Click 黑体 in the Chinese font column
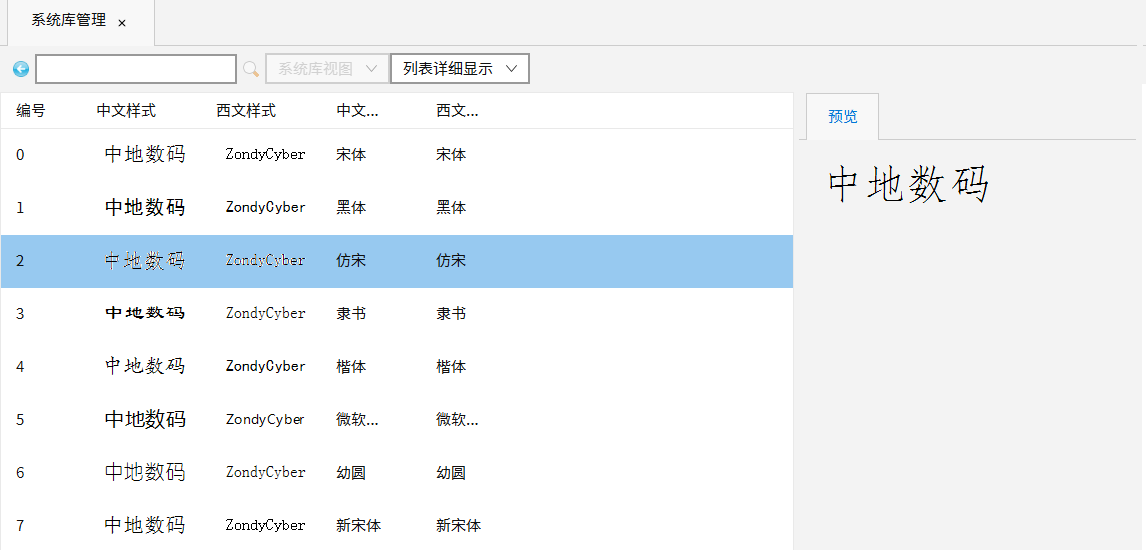Screen dimensions: 1146x550 pos(352,208)
